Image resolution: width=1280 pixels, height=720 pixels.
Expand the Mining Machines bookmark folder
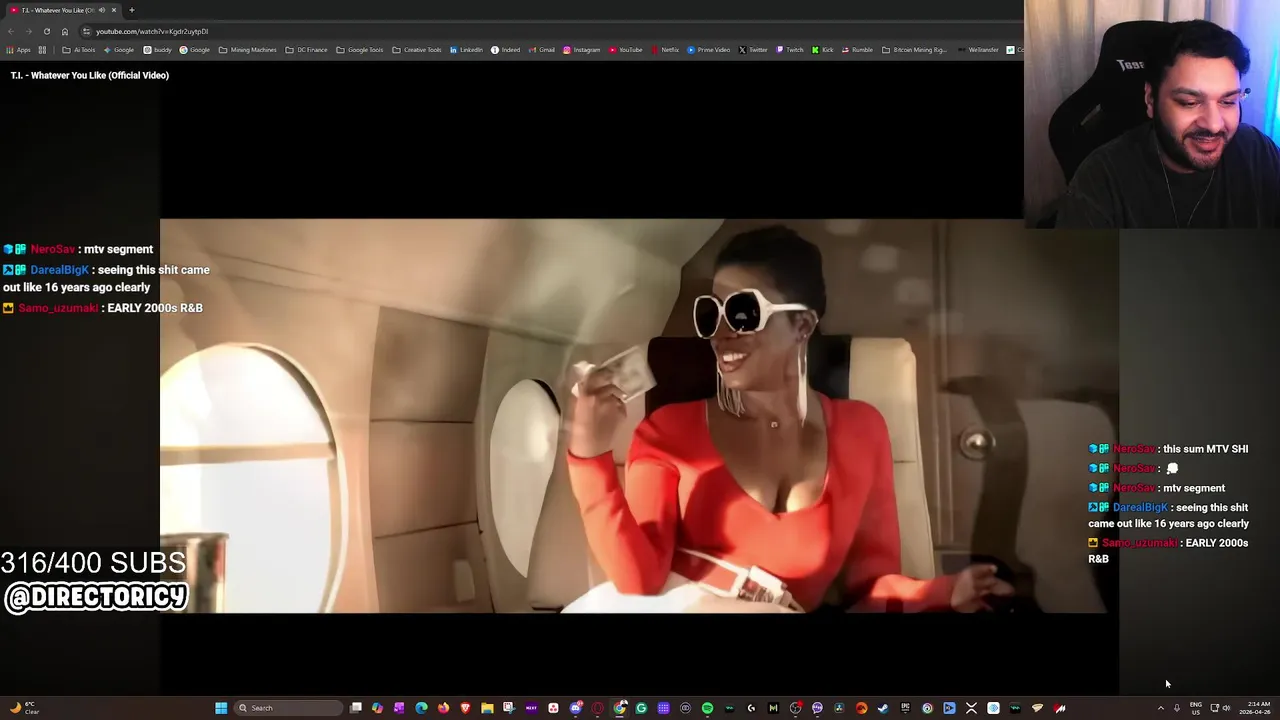(248, 50)
